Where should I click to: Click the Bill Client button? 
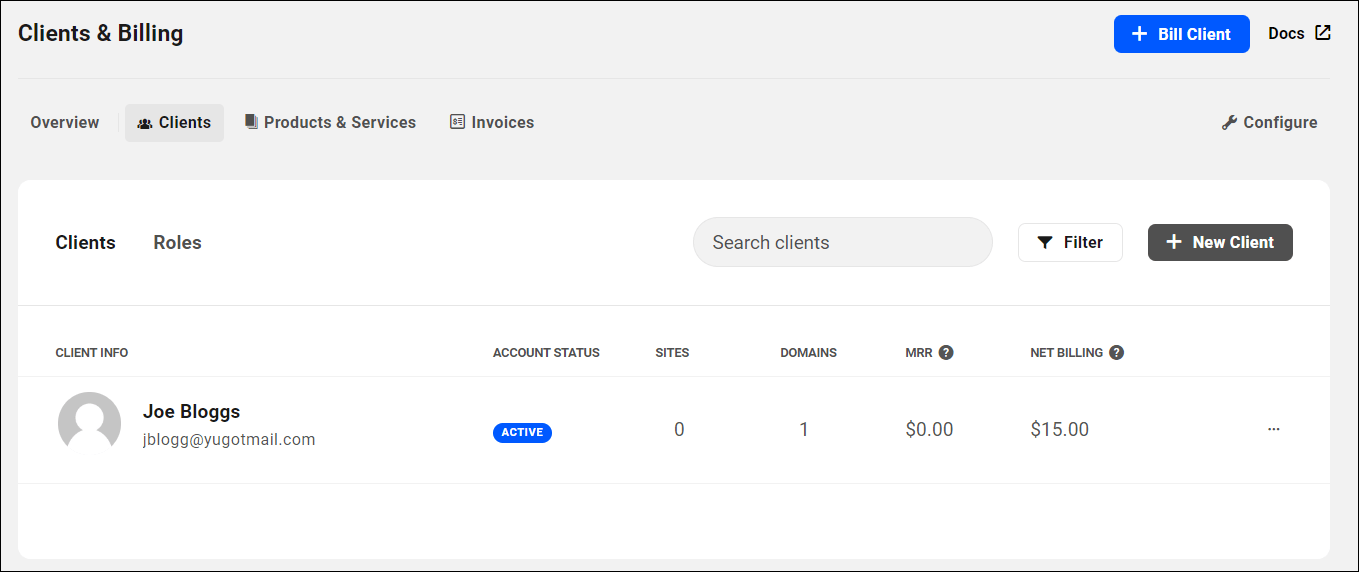[1181, 34]
